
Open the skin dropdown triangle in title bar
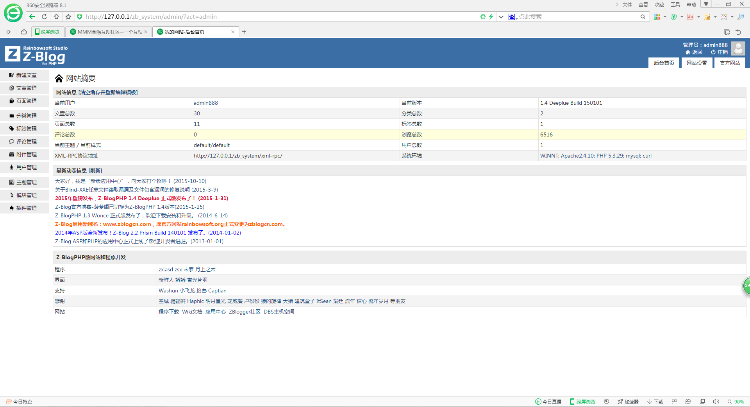(706, 4)
